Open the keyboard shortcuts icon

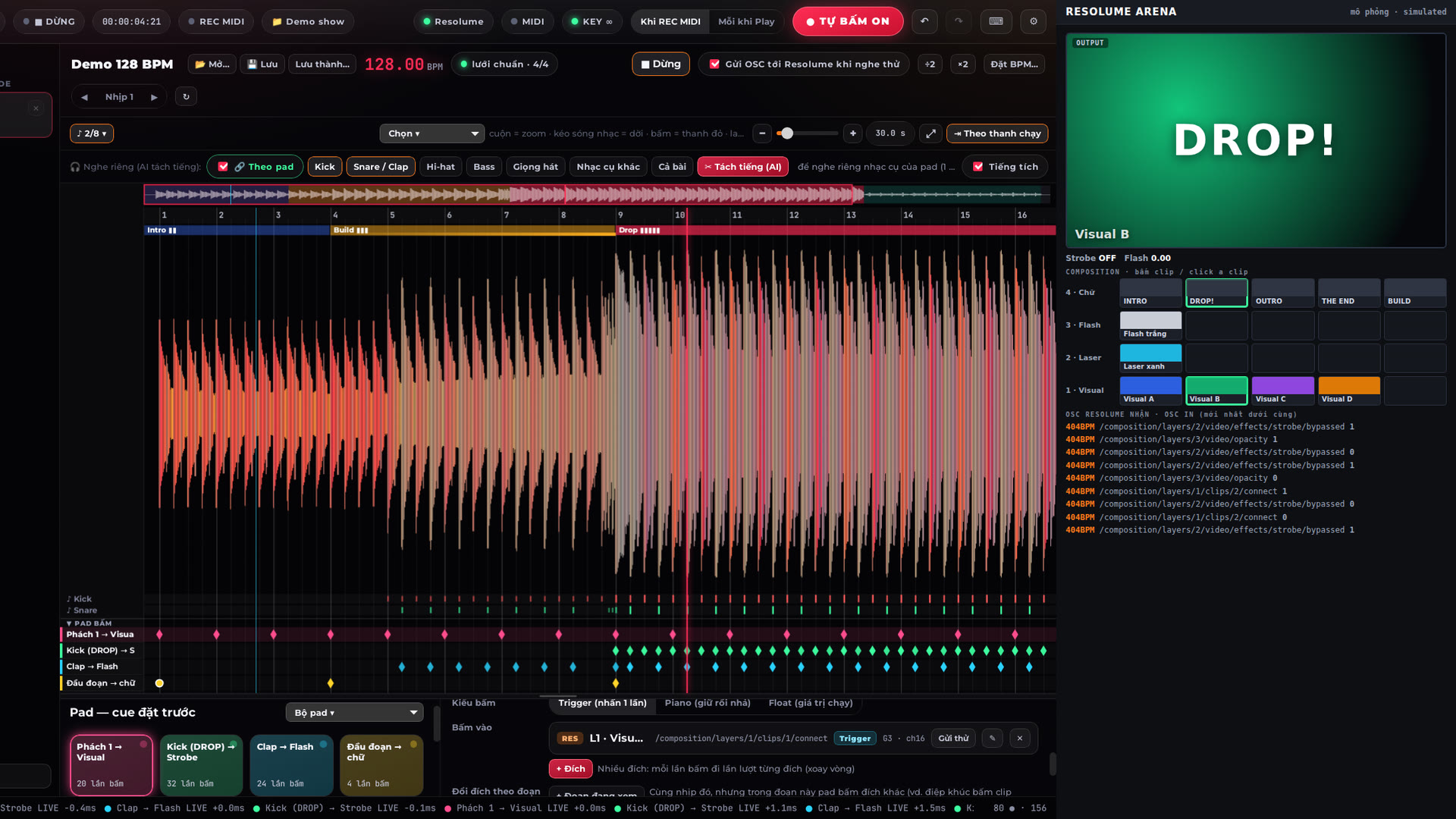(996, 21)
